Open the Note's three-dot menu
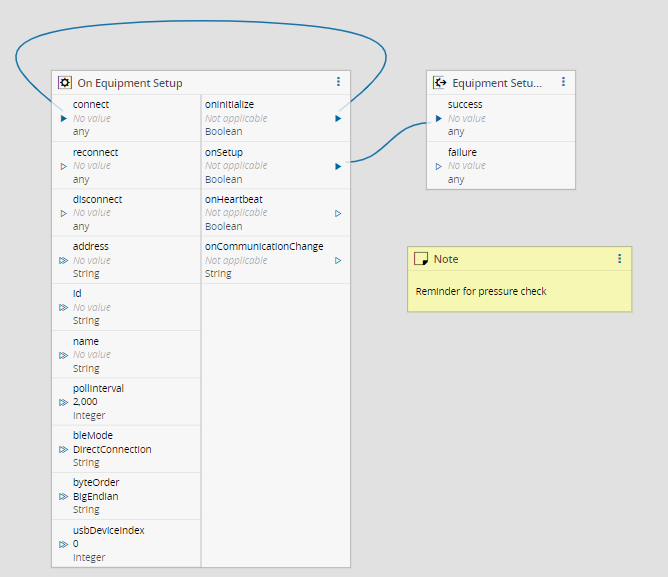Screen dimensions: 668x577 pyautogui.click(x=619, y=258)
